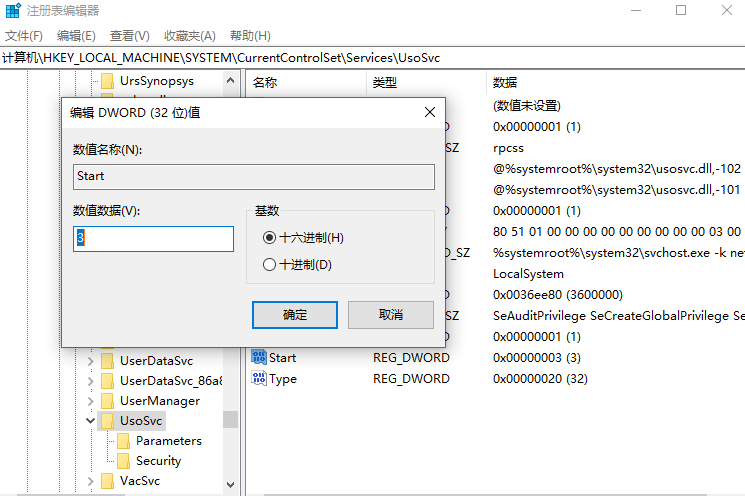Close the Edit DWORD dialog with X
This screenshot has height=496, width=745.
(x=430, y=112)
